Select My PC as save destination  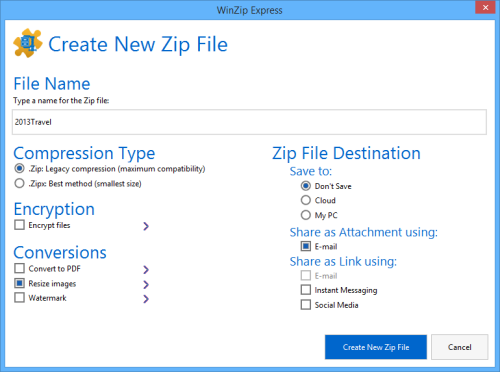point(306,215)
